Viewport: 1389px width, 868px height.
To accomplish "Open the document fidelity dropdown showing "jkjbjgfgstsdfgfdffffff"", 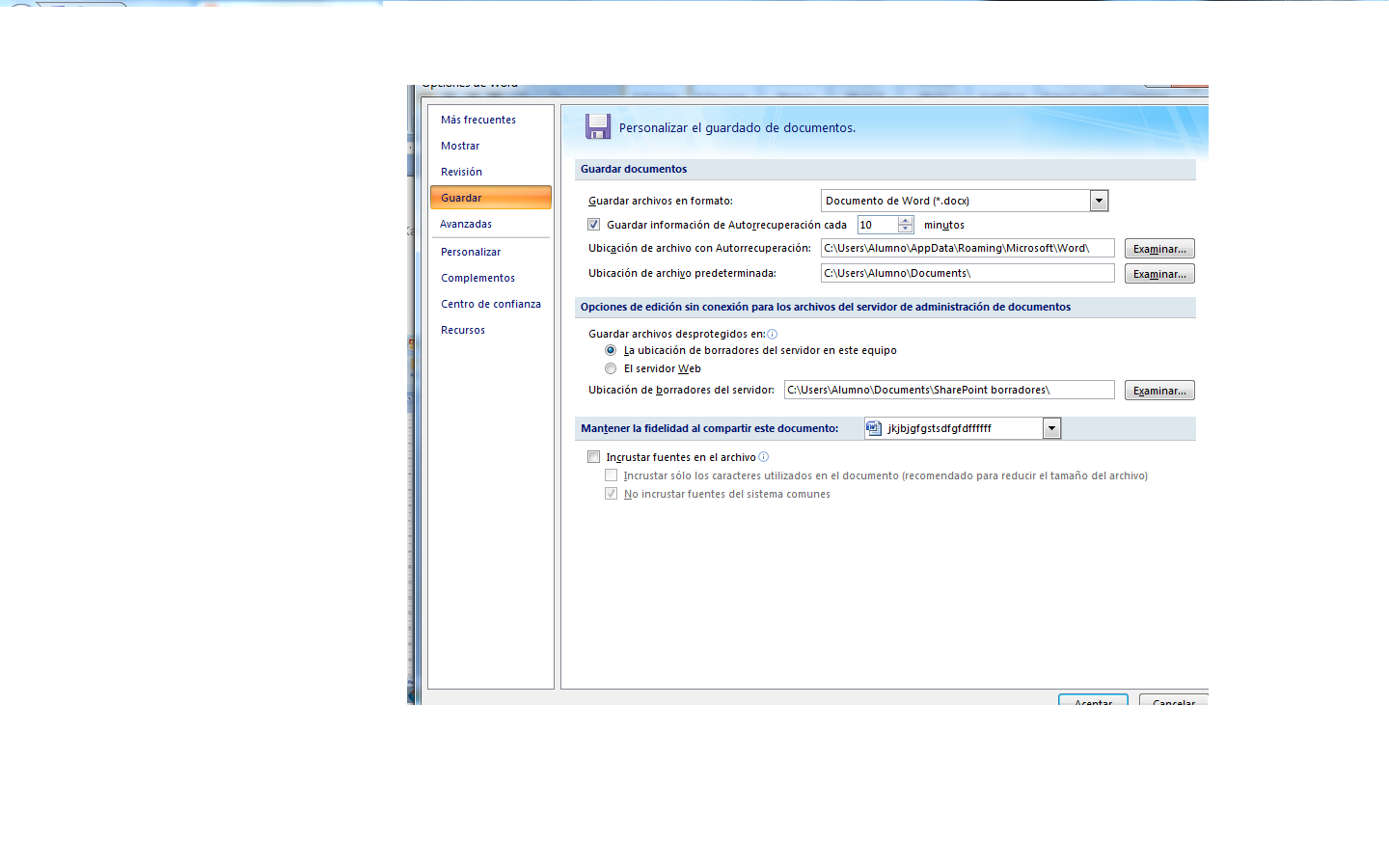I will coord(1051,427).
